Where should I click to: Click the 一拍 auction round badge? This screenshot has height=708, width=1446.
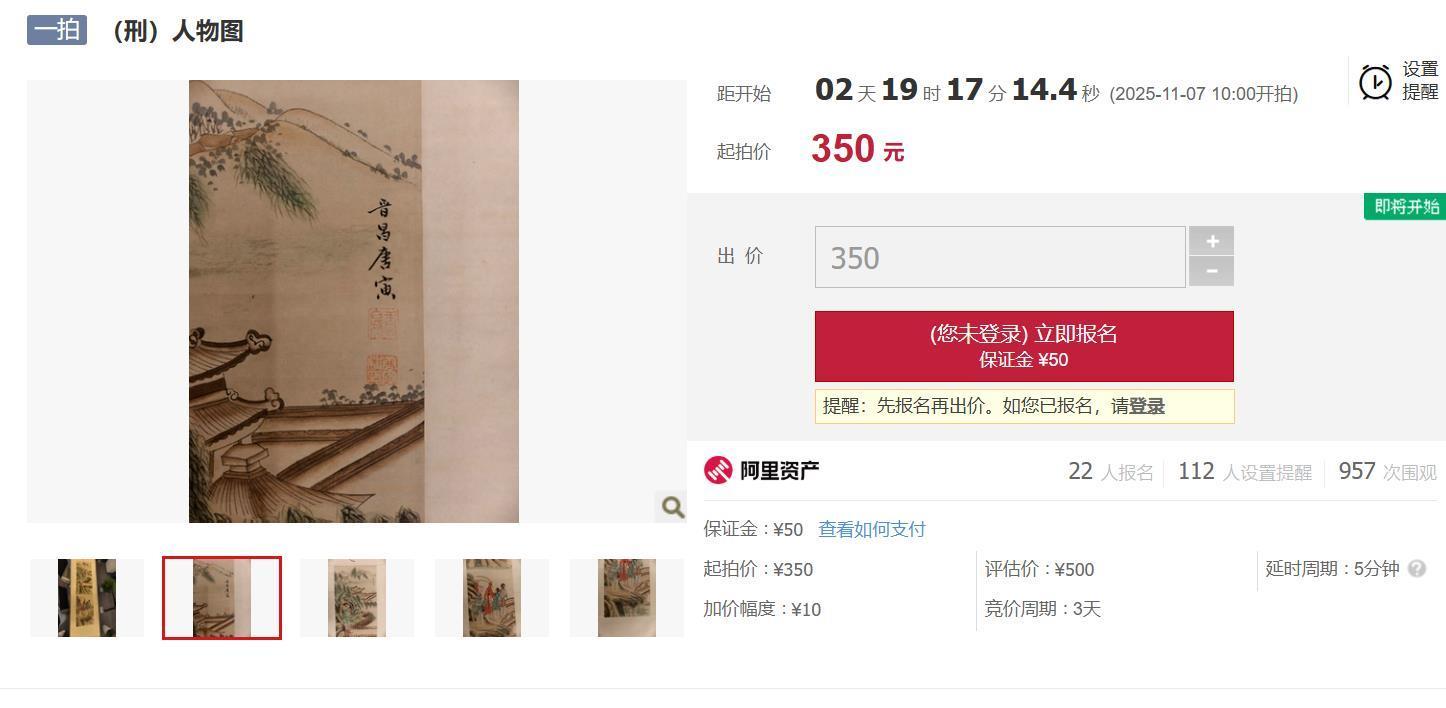pos(57,30)
